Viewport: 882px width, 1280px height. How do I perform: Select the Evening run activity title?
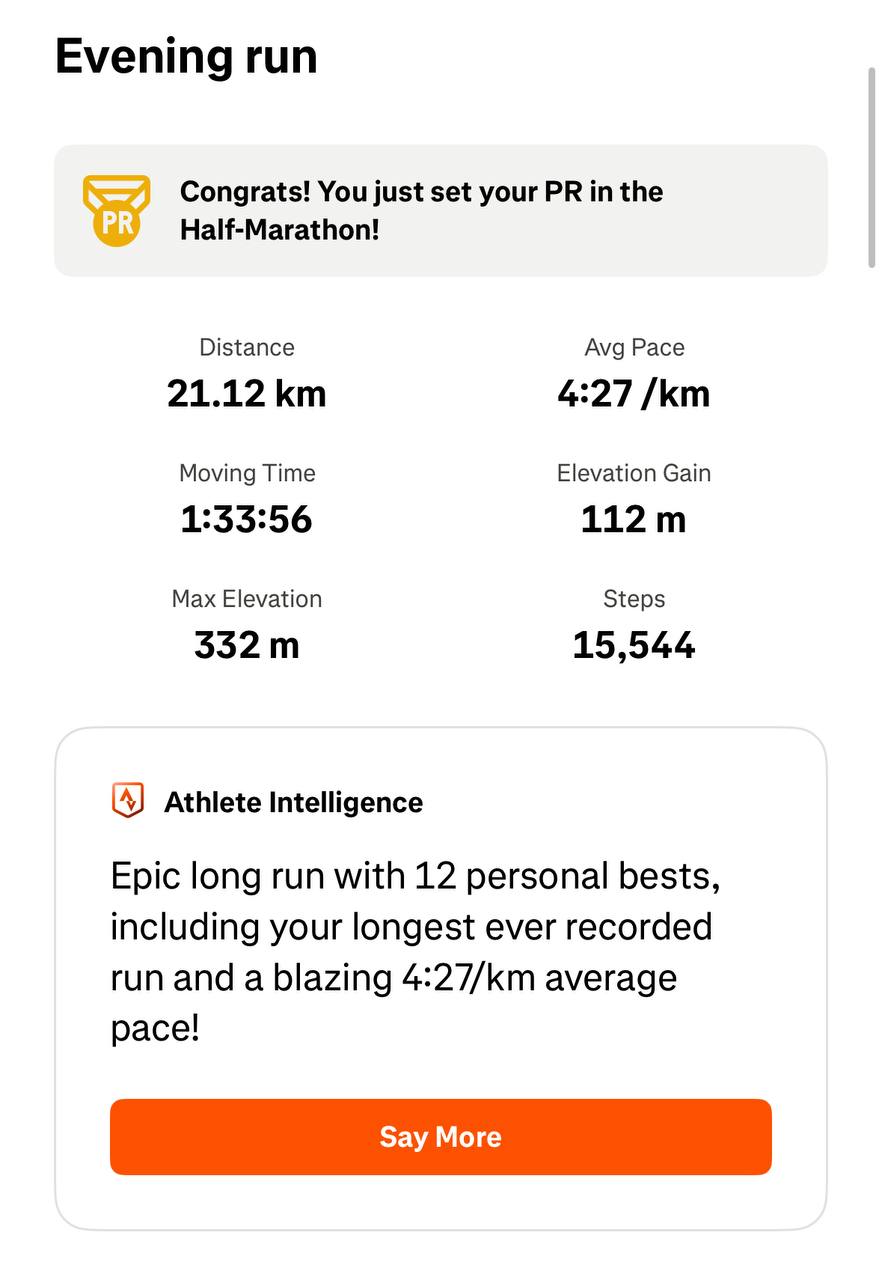click(x=186, y=56)
